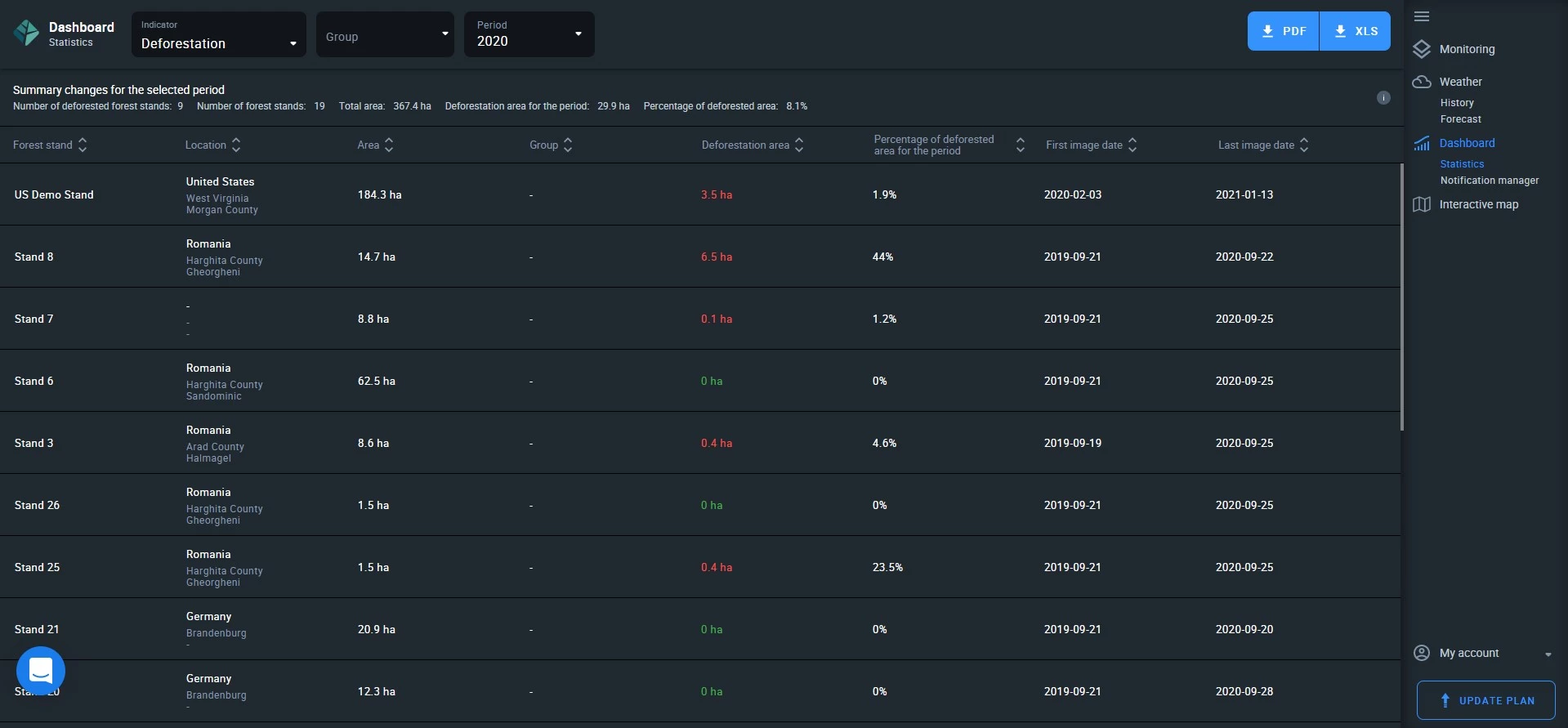Click the Weather cloud icon
1568x728 pixels.
[x=1422, y=82]
